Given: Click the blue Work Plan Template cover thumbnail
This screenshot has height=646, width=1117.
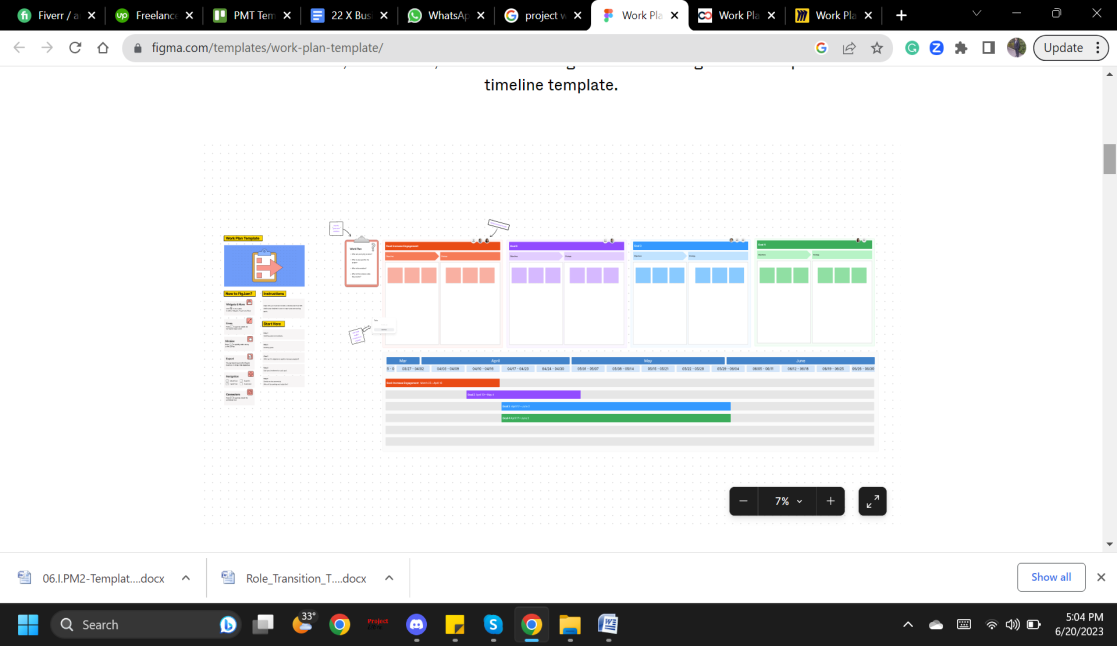Looking at the screenshot, I should [264, 266].
